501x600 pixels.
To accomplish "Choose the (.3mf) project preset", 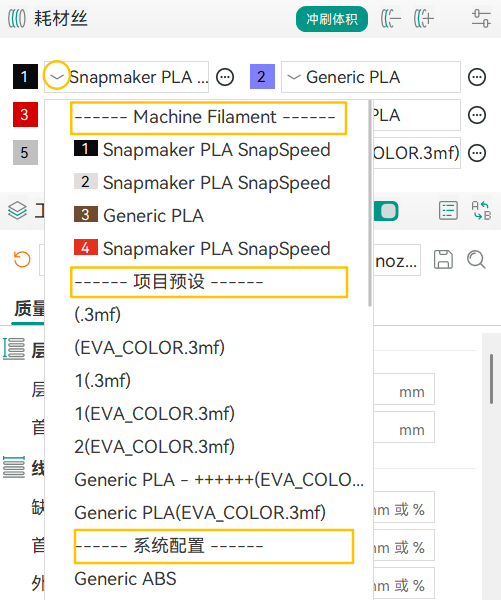I will (x=207, y=315).
